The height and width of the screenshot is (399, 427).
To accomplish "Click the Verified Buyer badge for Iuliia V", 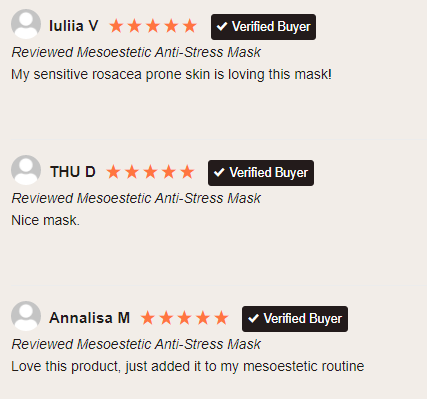I will (x=263, y=27).
